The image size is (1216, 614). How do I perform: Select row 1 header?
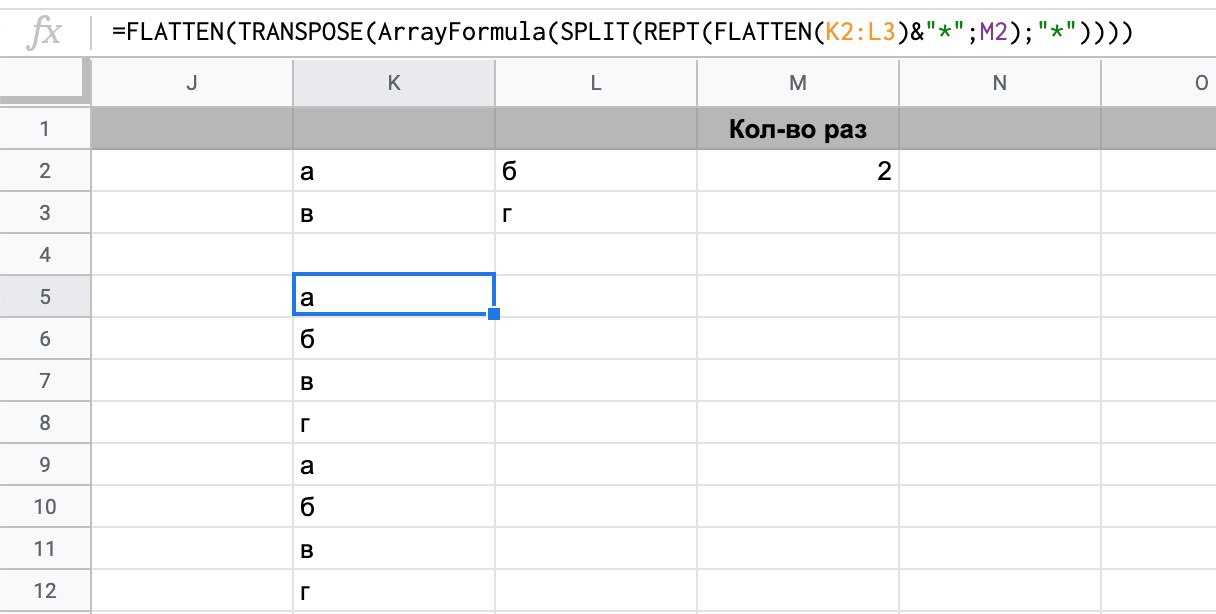(x=45, y=130)
